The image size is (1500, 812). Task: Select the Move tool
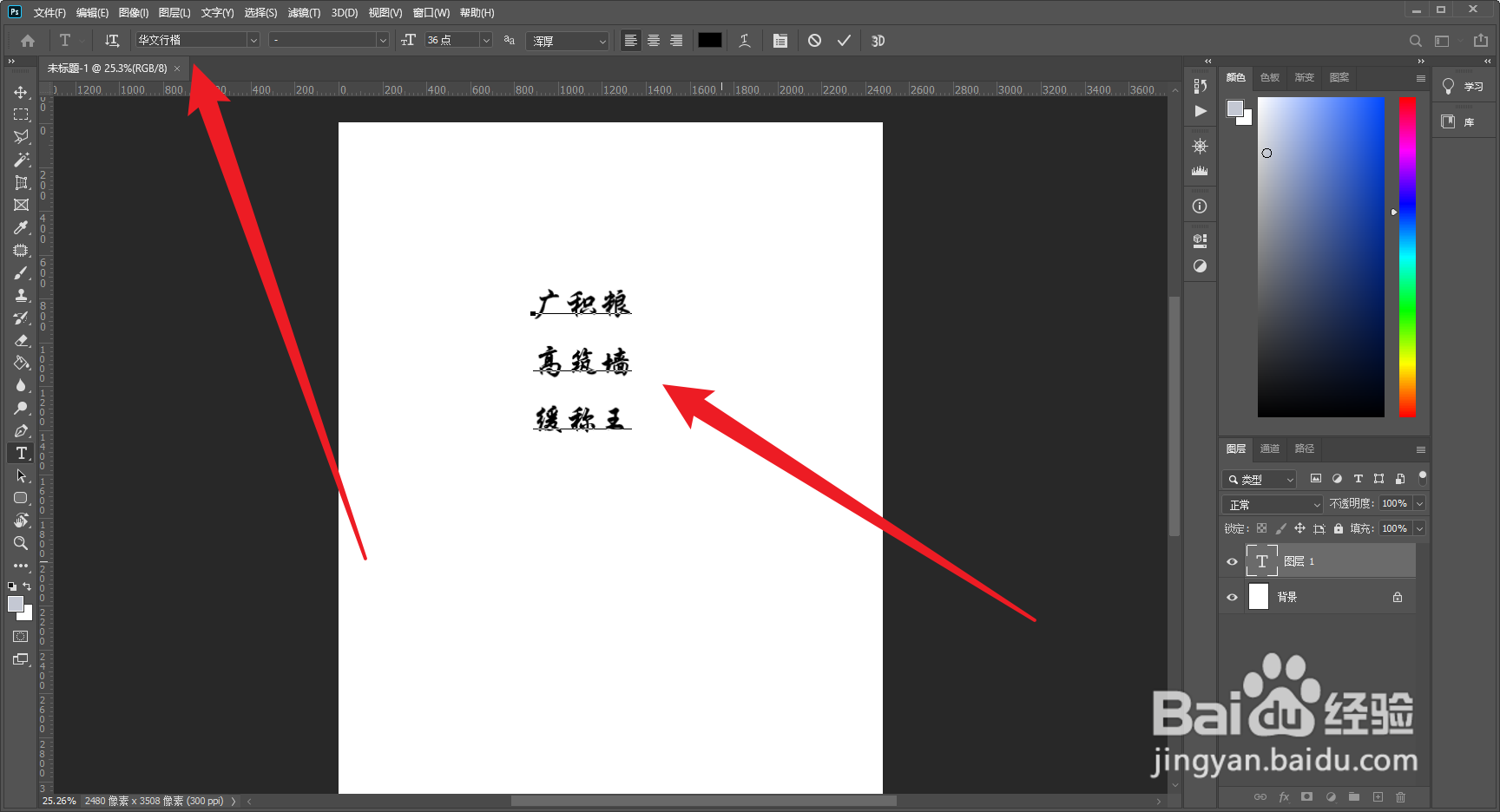click(x=21, y=92)
